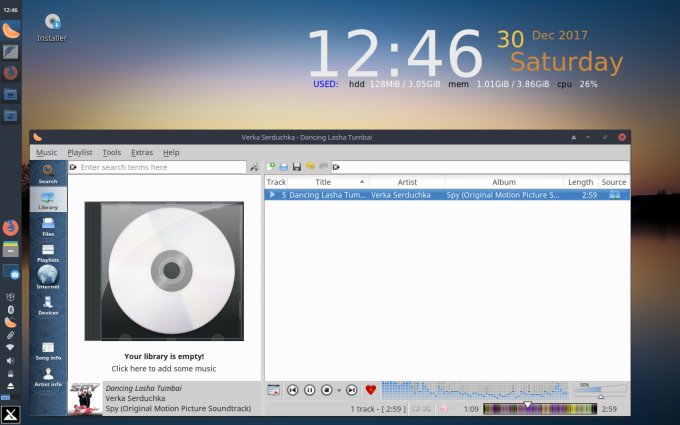The width and height of the screenshot is (680, 425).
Task: Click the eject removable media tray icon
Action: click(x=10, y=386)
